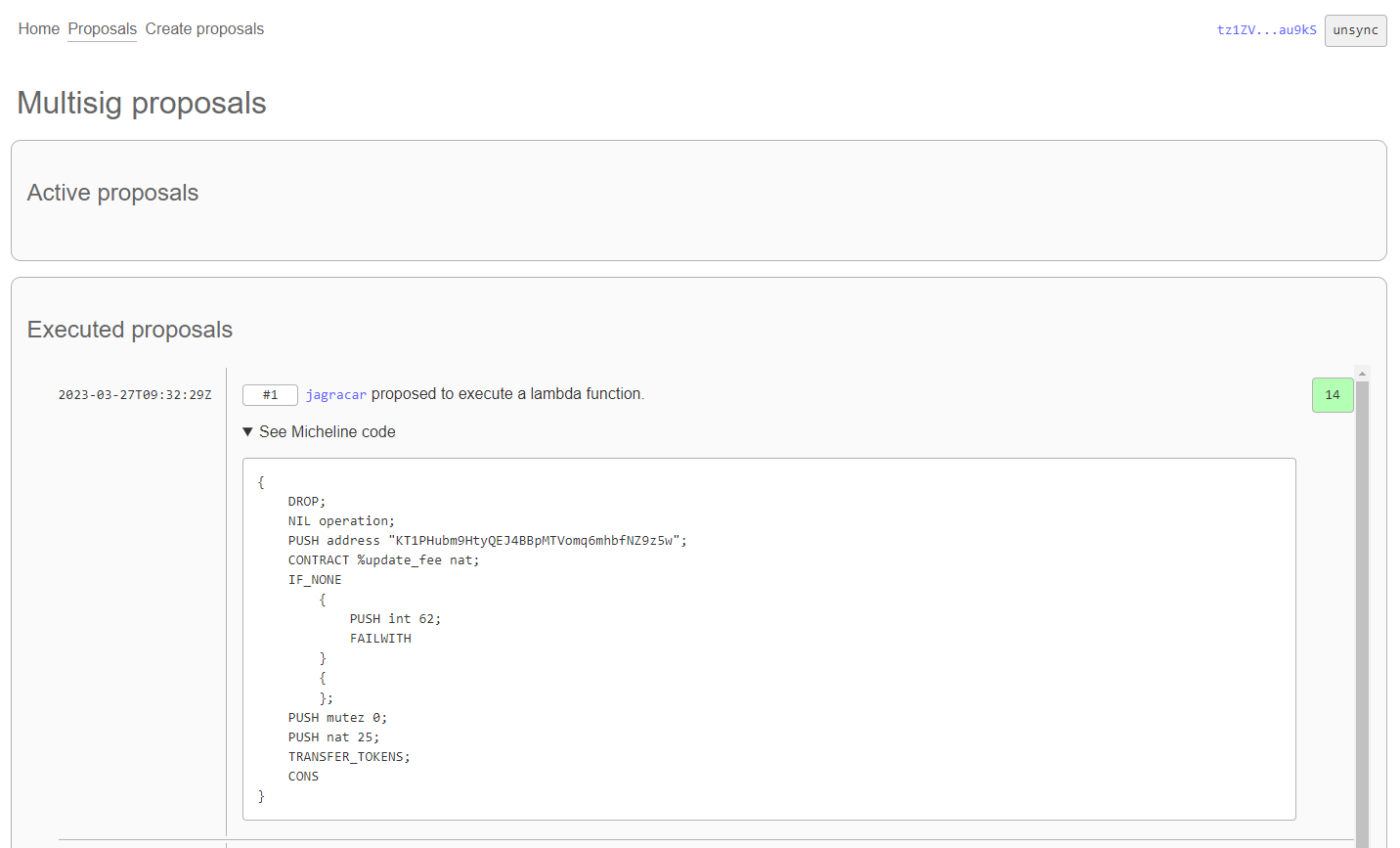Viewport: 1400px width, 848px height.
Task: Go to the Home page
Action: 39,29
